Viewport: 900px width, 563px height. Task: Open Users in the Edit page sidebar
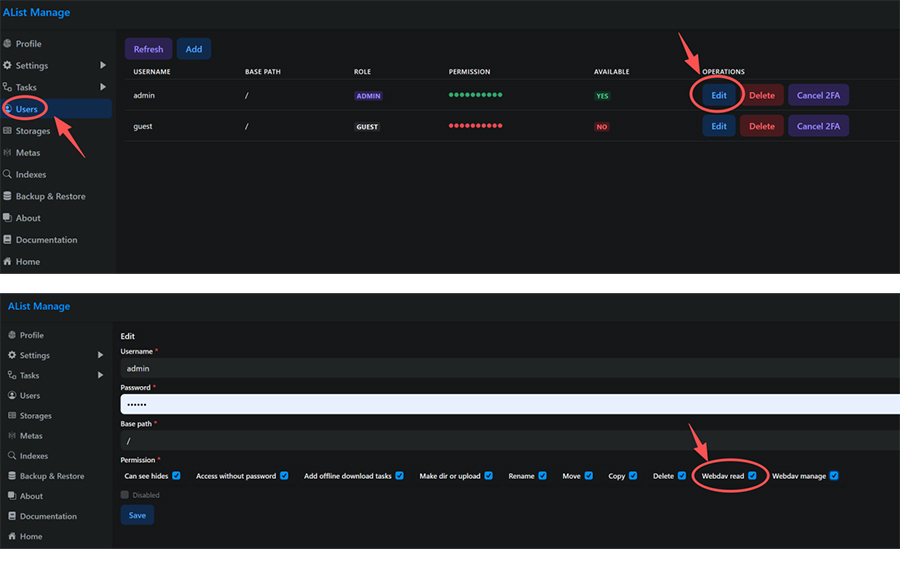[x=30, y=395]
